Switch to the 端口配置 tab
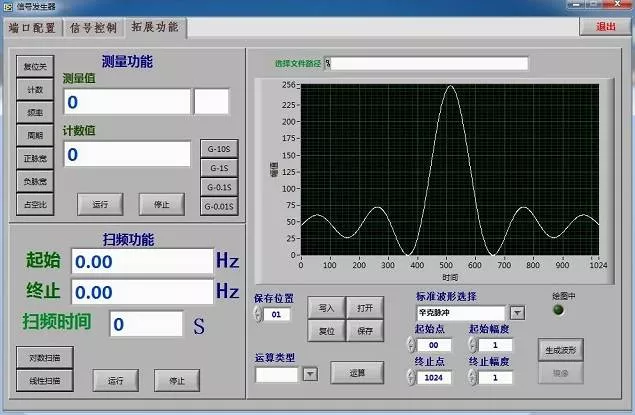This screenshot has height=415, width=635. [33, 28]
